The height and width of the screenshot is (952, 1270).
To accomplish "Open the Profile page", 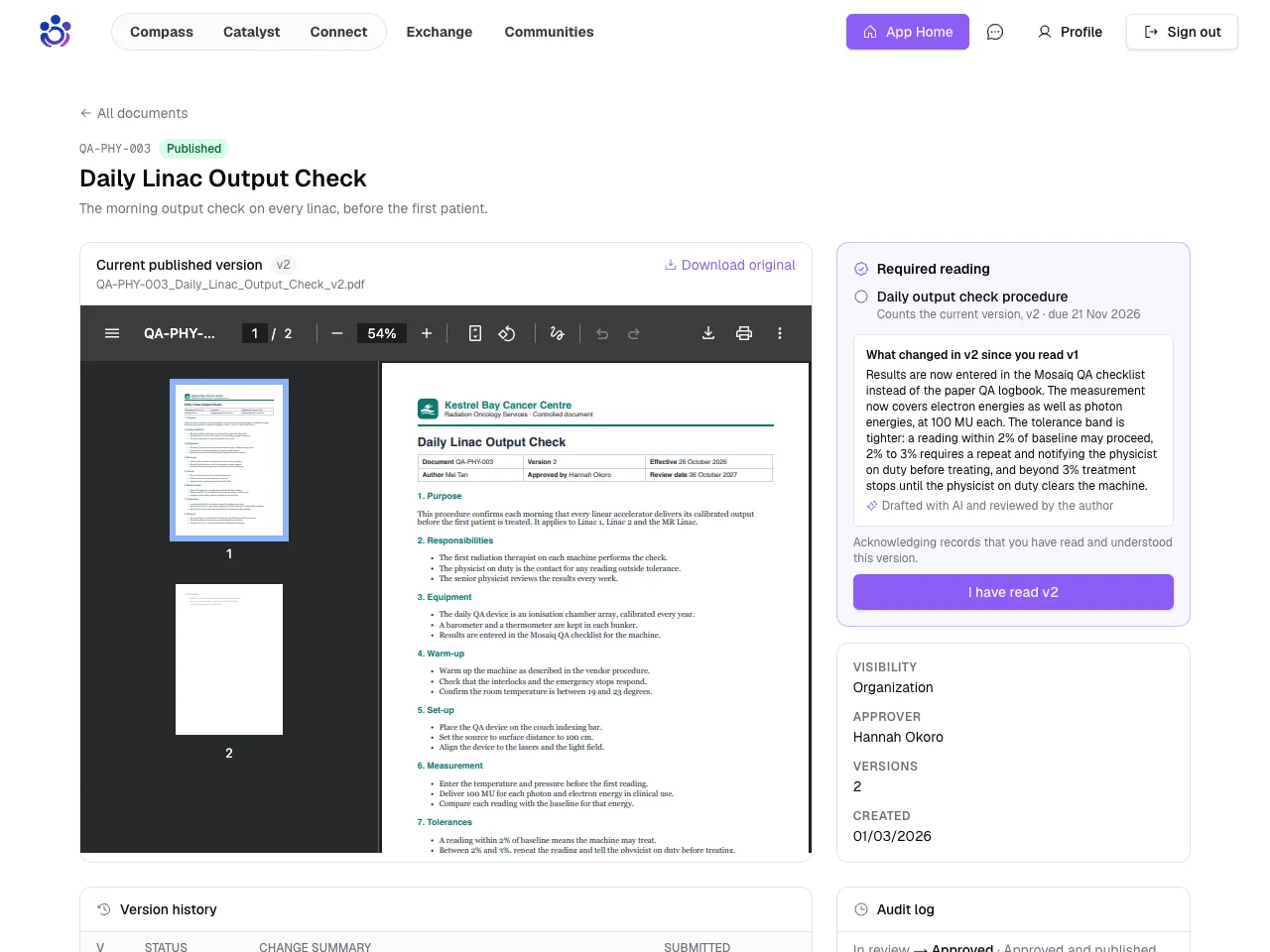I will click(1070, 32).
